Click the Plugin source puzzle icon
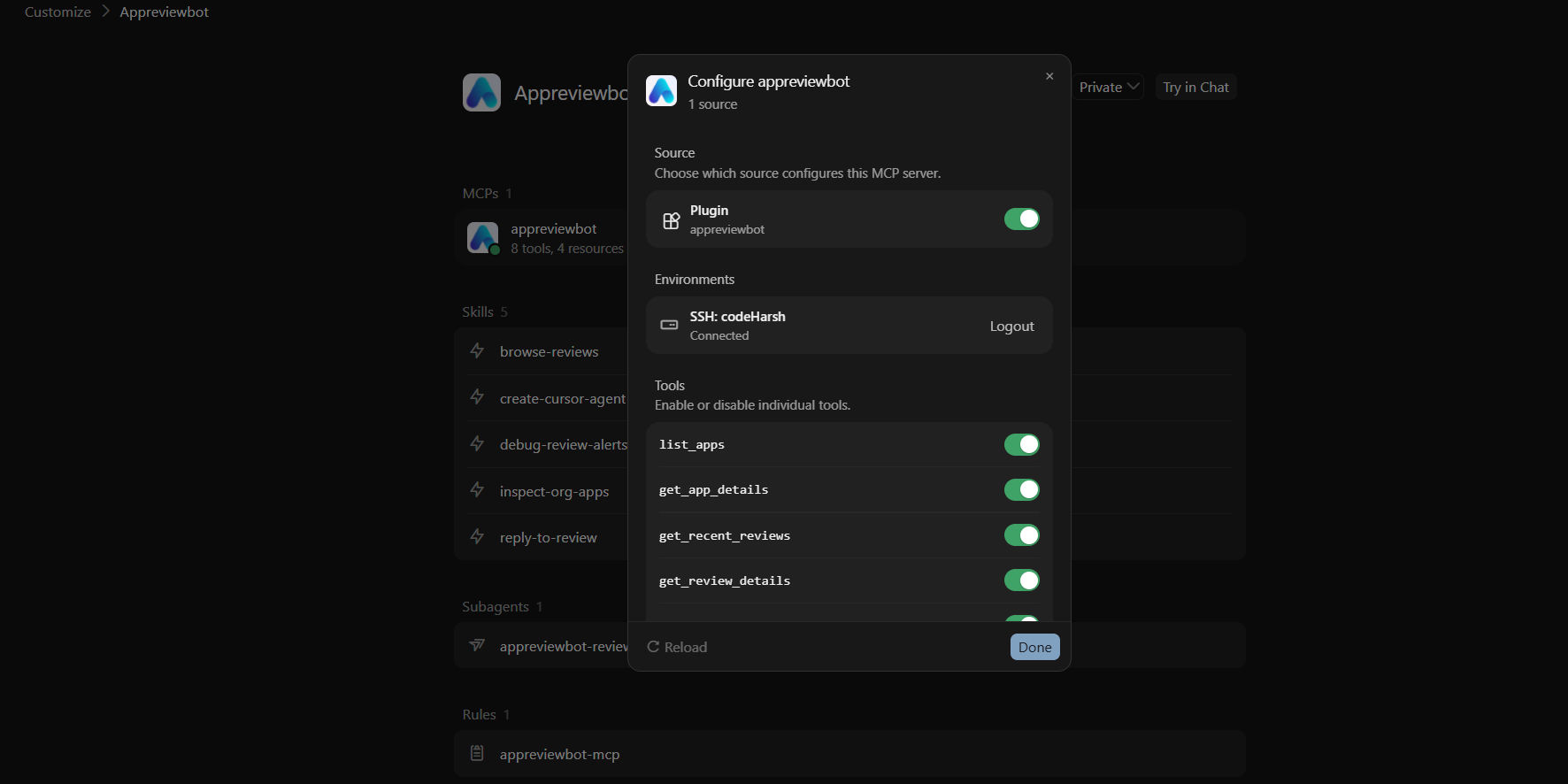1568x784 pixels. [x=671, y=219]
